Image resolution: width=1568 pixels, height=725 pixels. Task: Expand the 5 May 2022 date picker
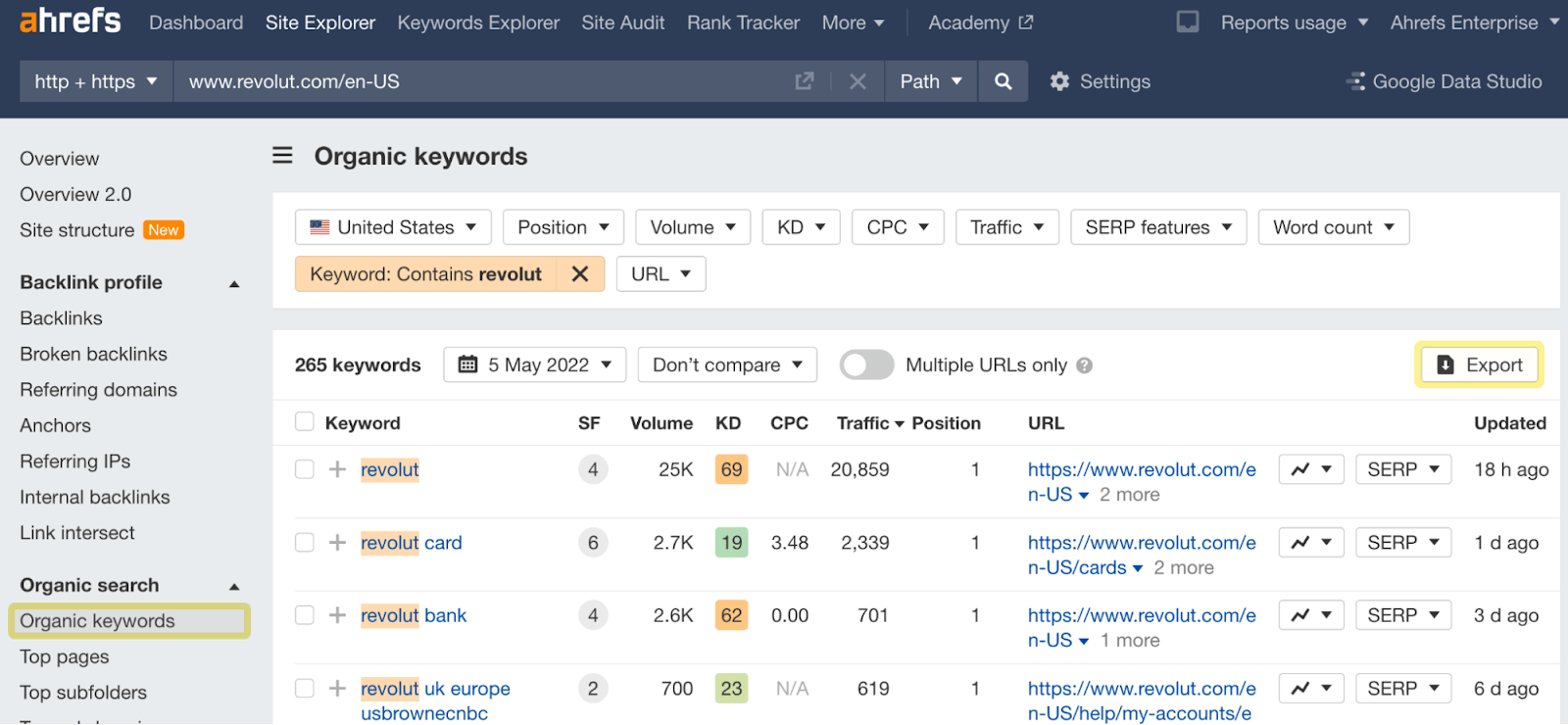tap(535, 365)
